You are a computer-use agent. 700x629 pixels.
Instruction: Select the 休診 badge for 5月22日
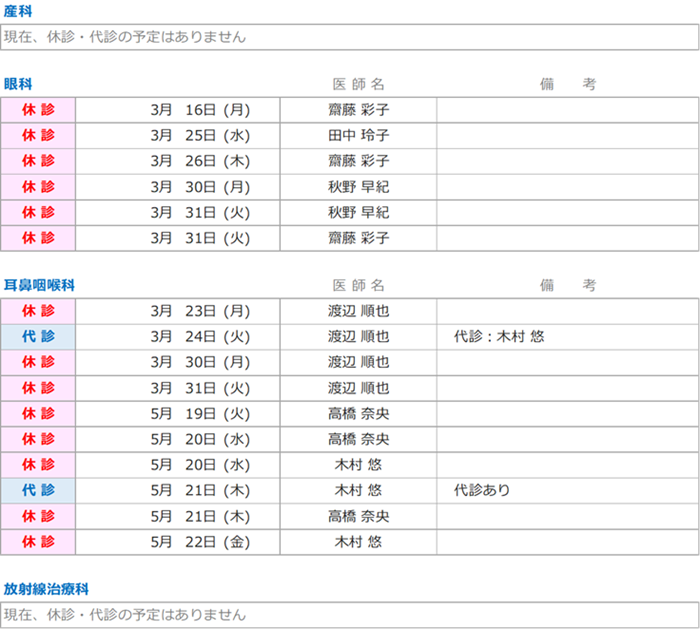(x=38, y=542)
